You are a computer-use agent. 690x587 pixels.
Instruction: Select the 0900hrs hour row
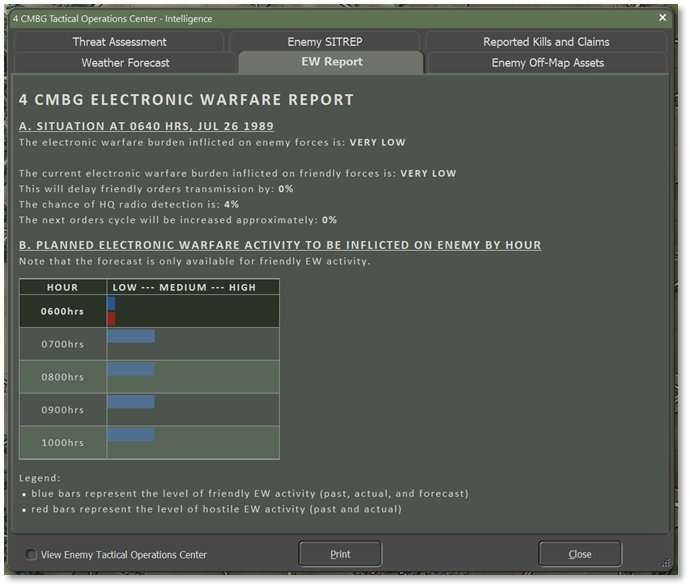(x=62, y=410)
